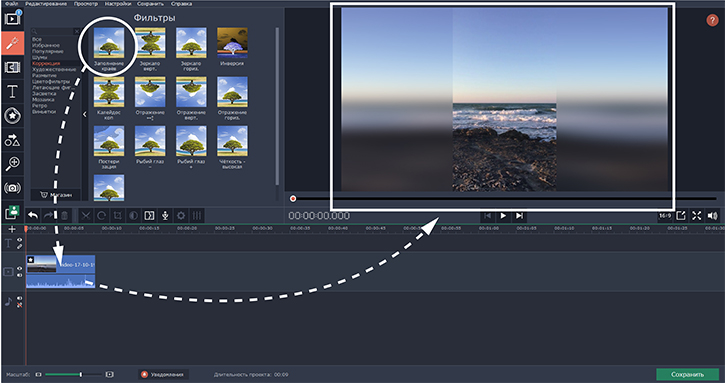Viewport: 728px width, 383px height.
Task: Click the filters list scrollbar
Action: click(277, 107)
